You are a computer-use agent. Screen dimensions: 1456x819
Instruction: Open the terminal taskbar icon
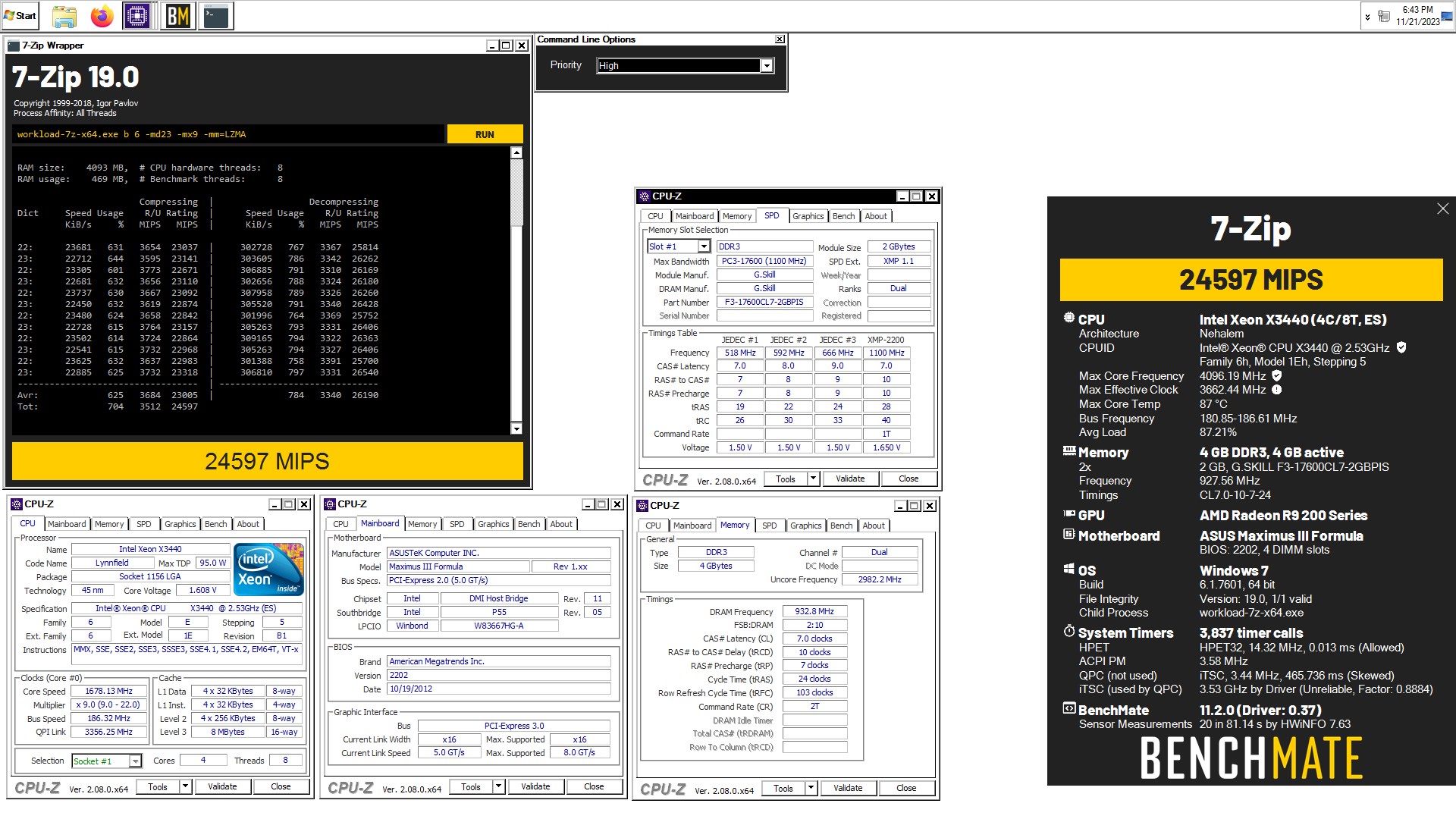[216, 16]
